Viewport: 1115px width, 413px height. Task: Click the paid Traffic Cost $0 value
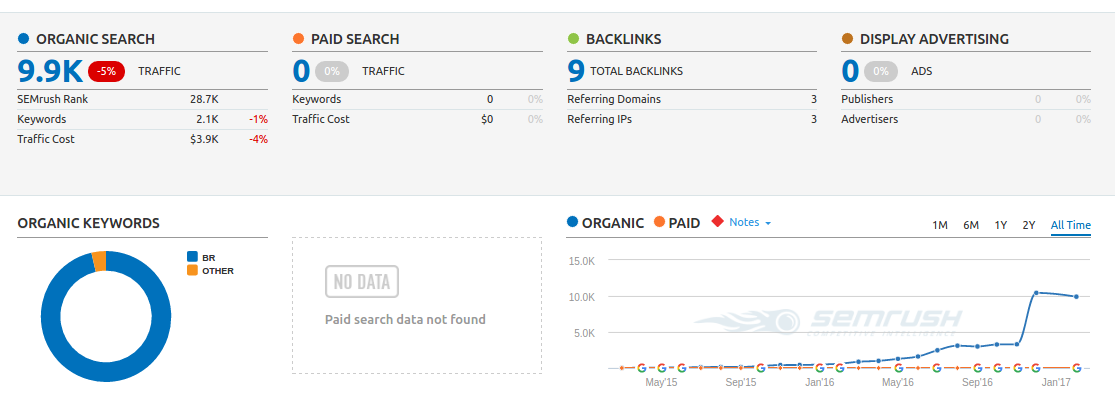(487, 119)
